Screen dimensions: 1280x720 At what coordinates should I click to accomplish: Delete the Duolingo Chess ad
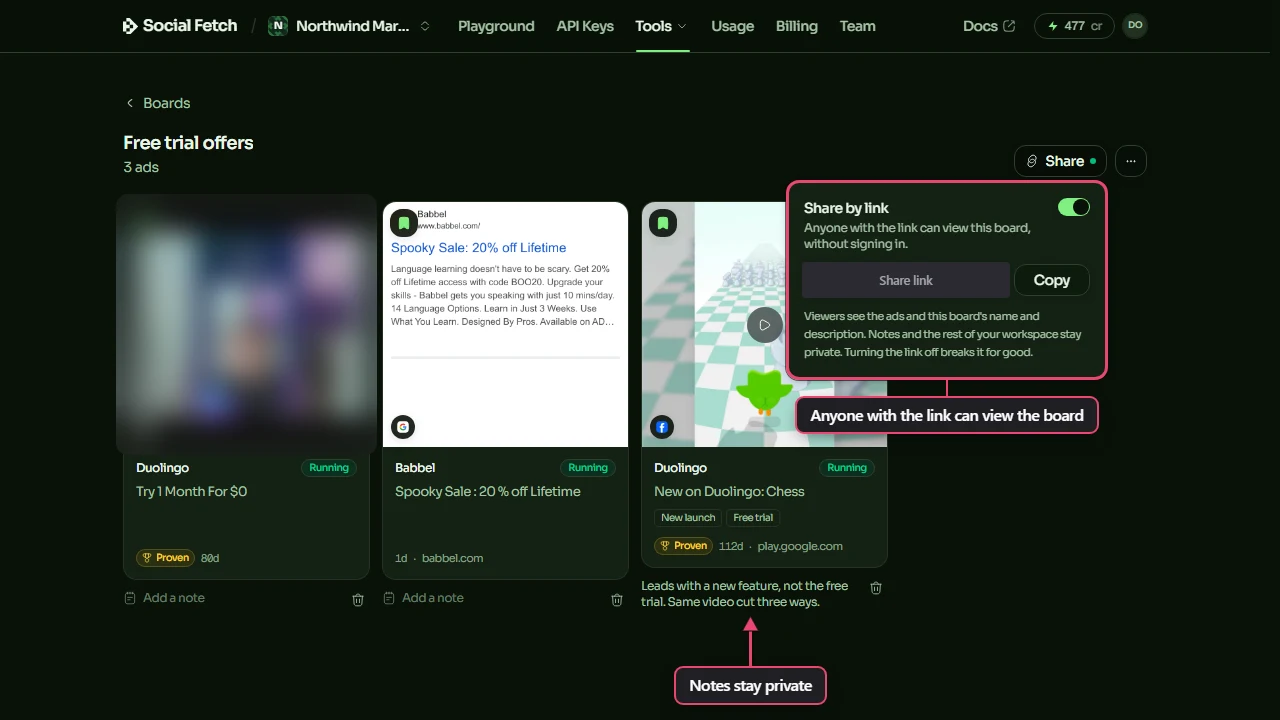point(876,588)
